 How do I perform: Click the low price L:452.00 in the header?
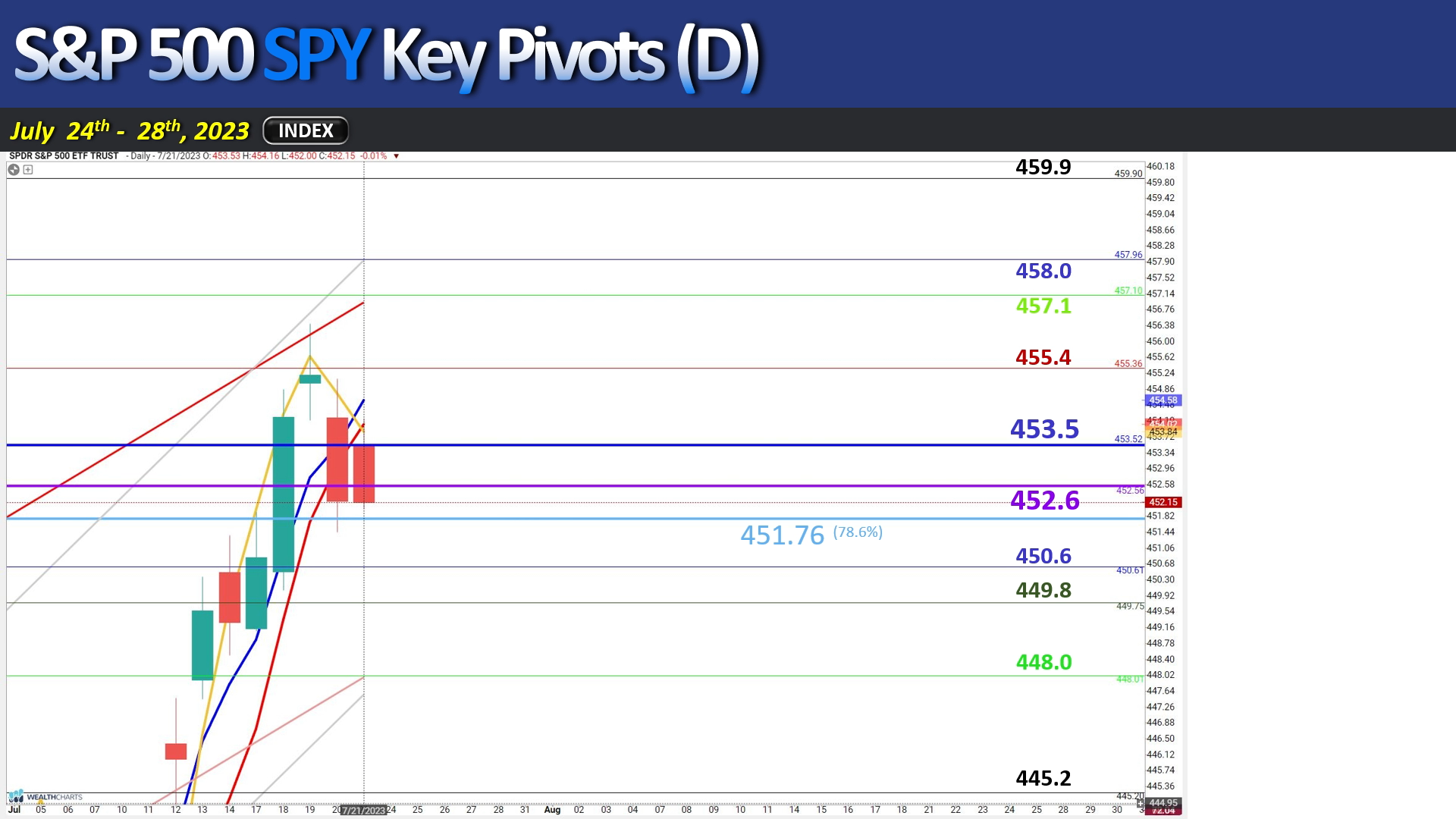point(299,156)
